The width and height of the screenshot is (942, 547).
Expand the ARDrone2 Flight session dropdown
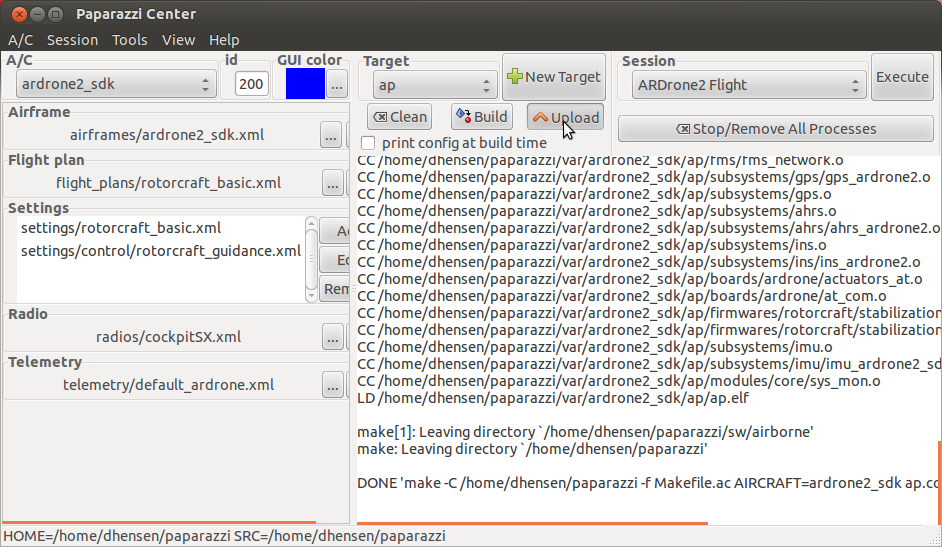[x=749, y=85]
